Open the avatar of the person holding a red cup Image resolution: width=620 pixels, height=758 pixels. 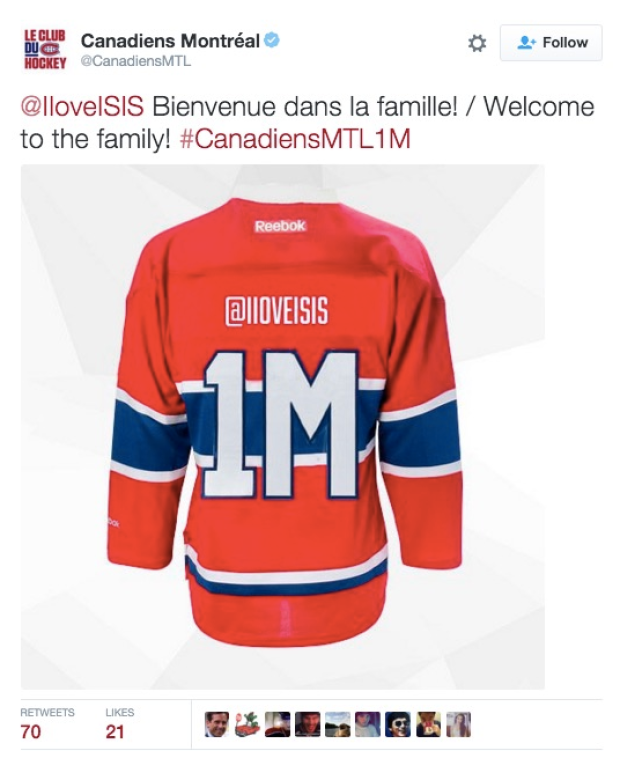428,724
